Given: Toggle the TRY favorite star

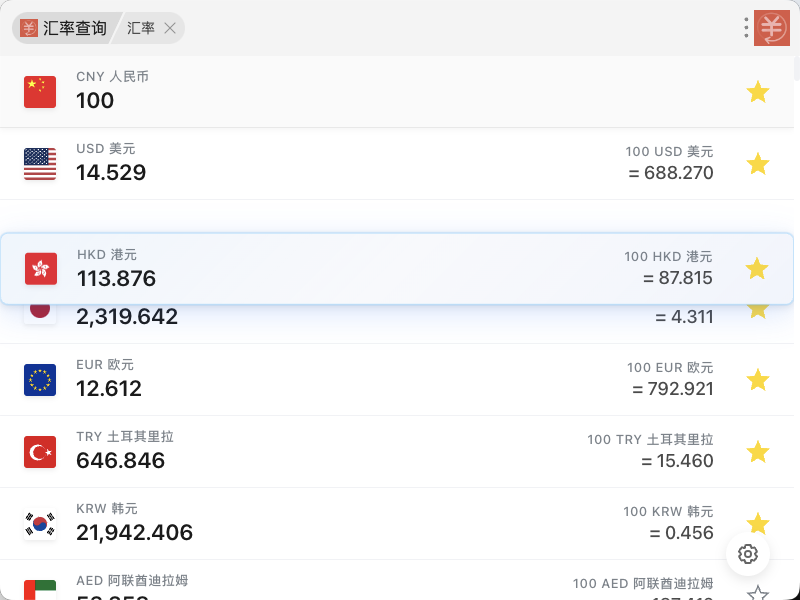Looking at the screenshot, I should pos(758,452).
